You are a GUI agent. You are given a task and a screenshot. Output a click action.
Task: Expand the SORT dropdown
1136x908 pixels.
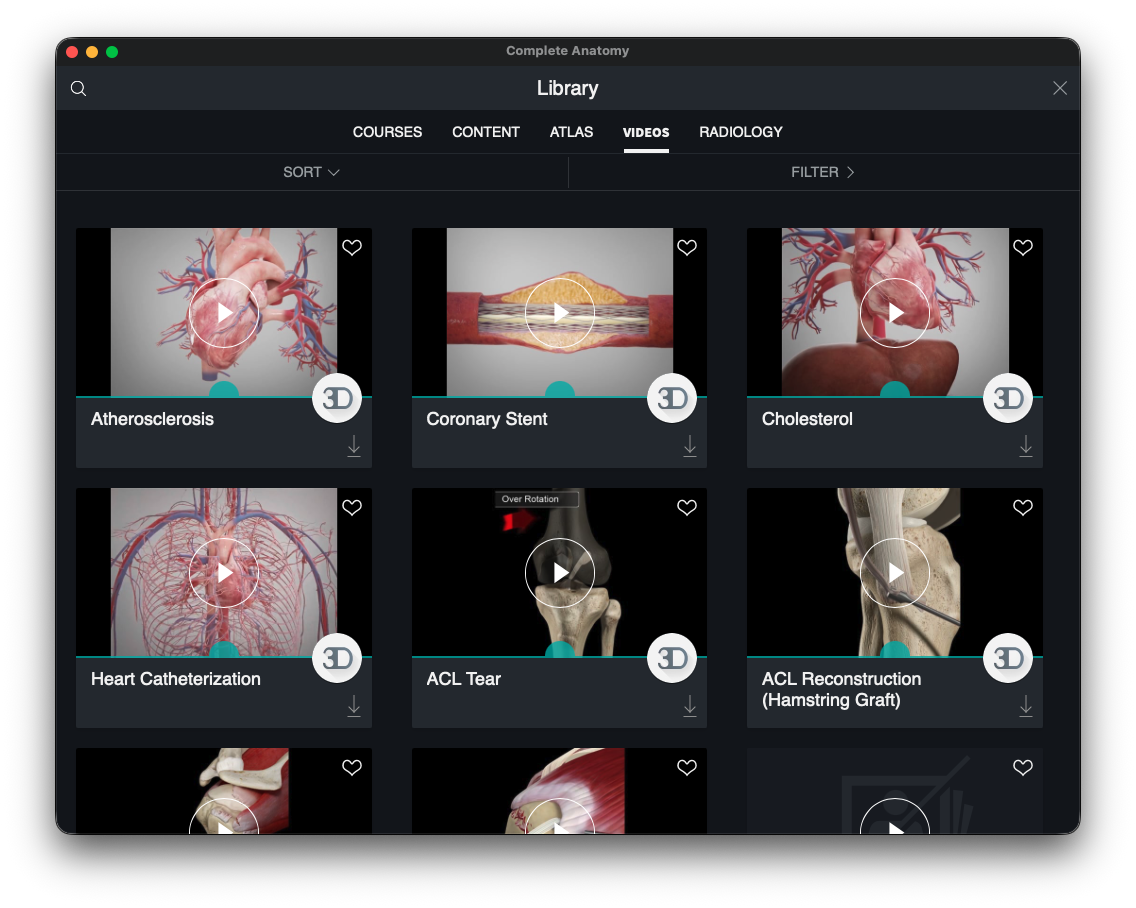click(312, 172)
